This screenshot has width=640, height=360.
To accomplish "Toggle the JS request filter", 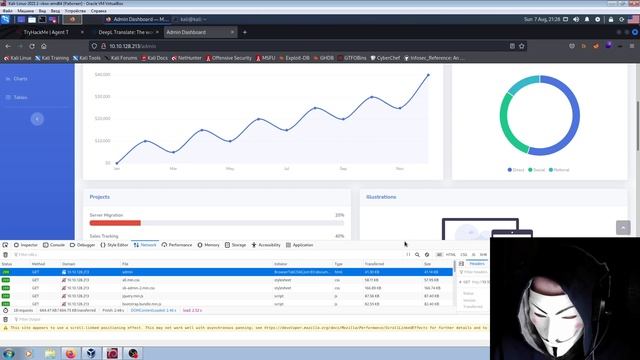I will click(x=473, y=255).
